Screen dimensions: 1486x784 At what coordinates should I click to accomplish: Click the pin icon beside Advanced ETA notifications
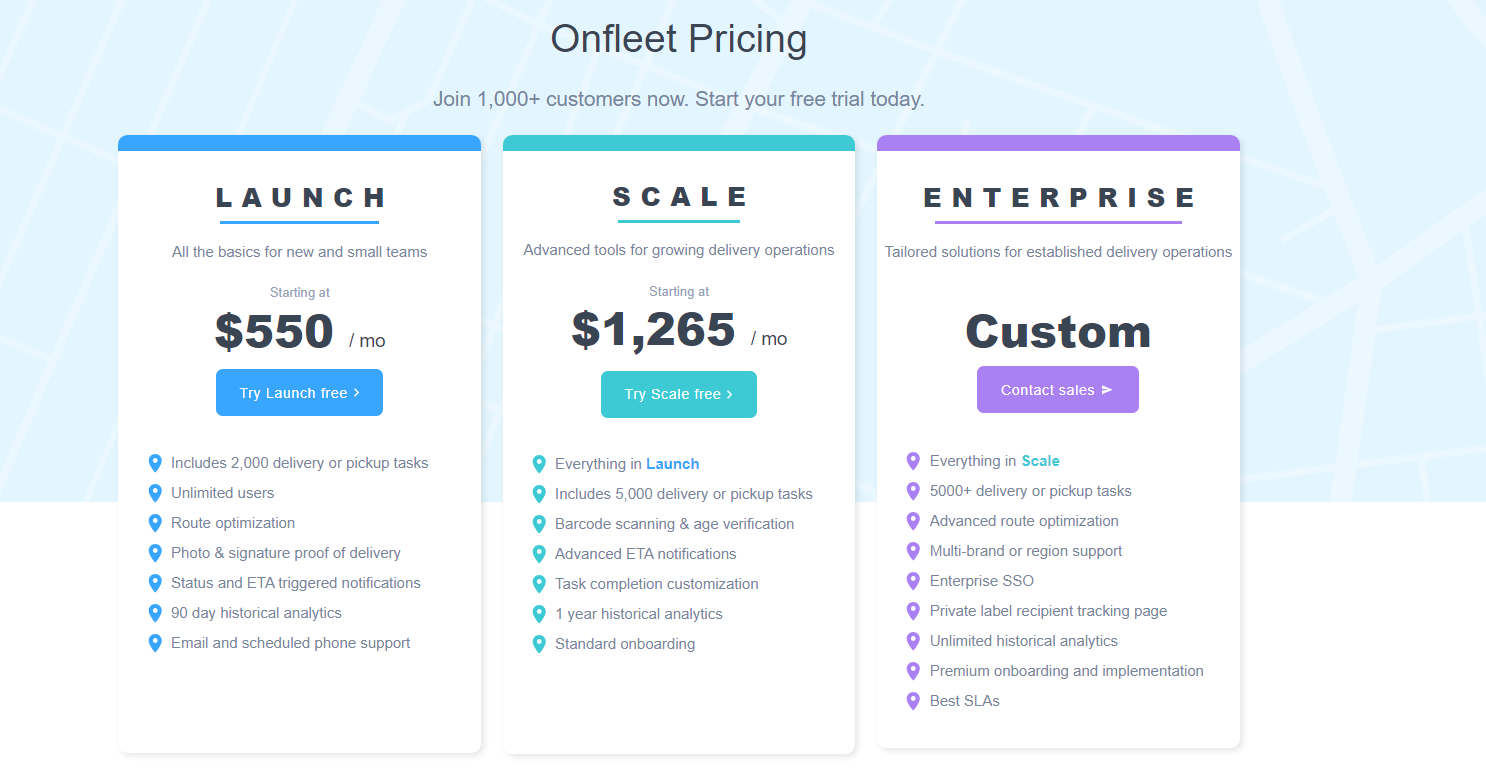click(540, 553)
